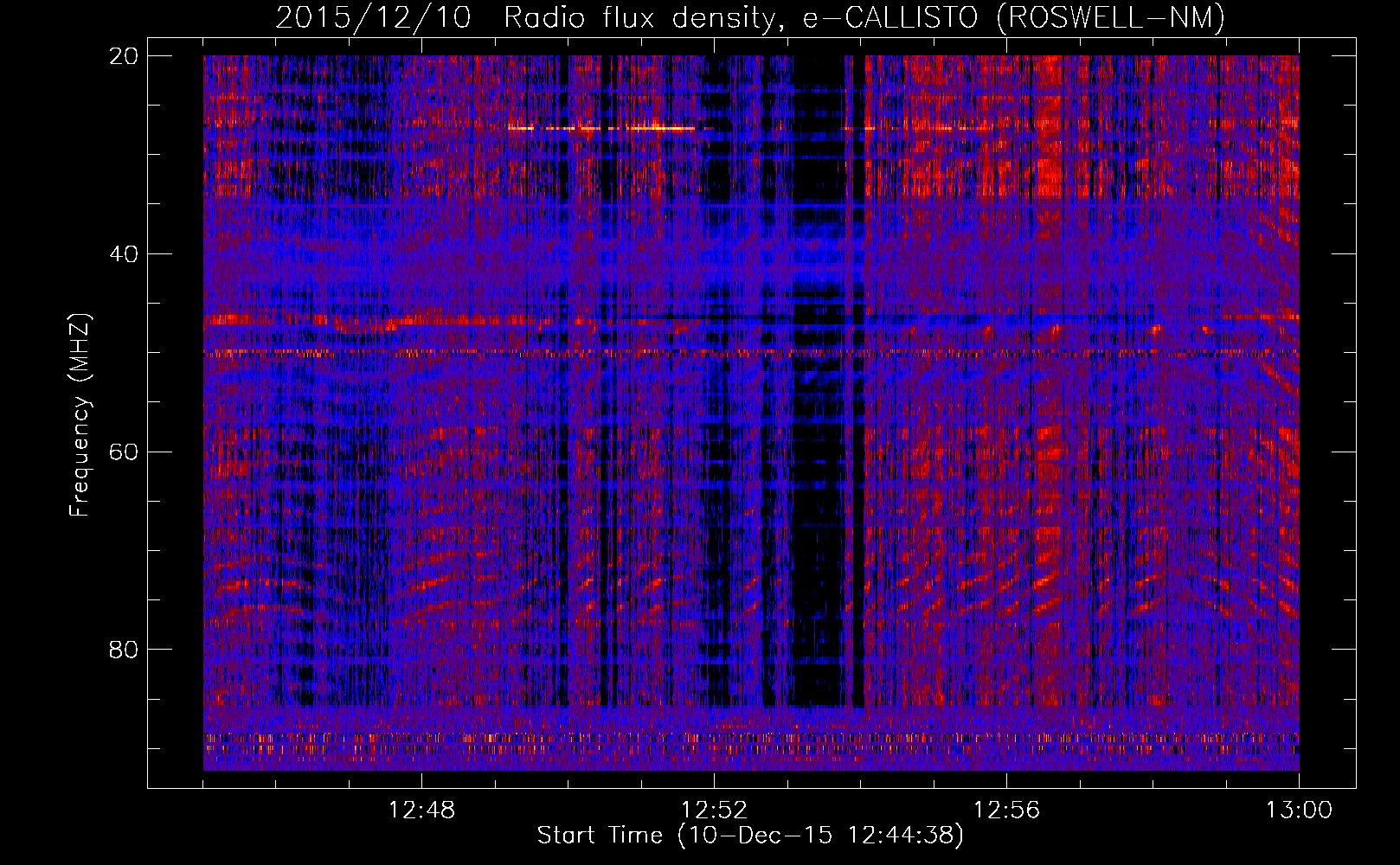
Task: Click the bright yellow emission streak near 27 MHz
Action: [602, 128]
